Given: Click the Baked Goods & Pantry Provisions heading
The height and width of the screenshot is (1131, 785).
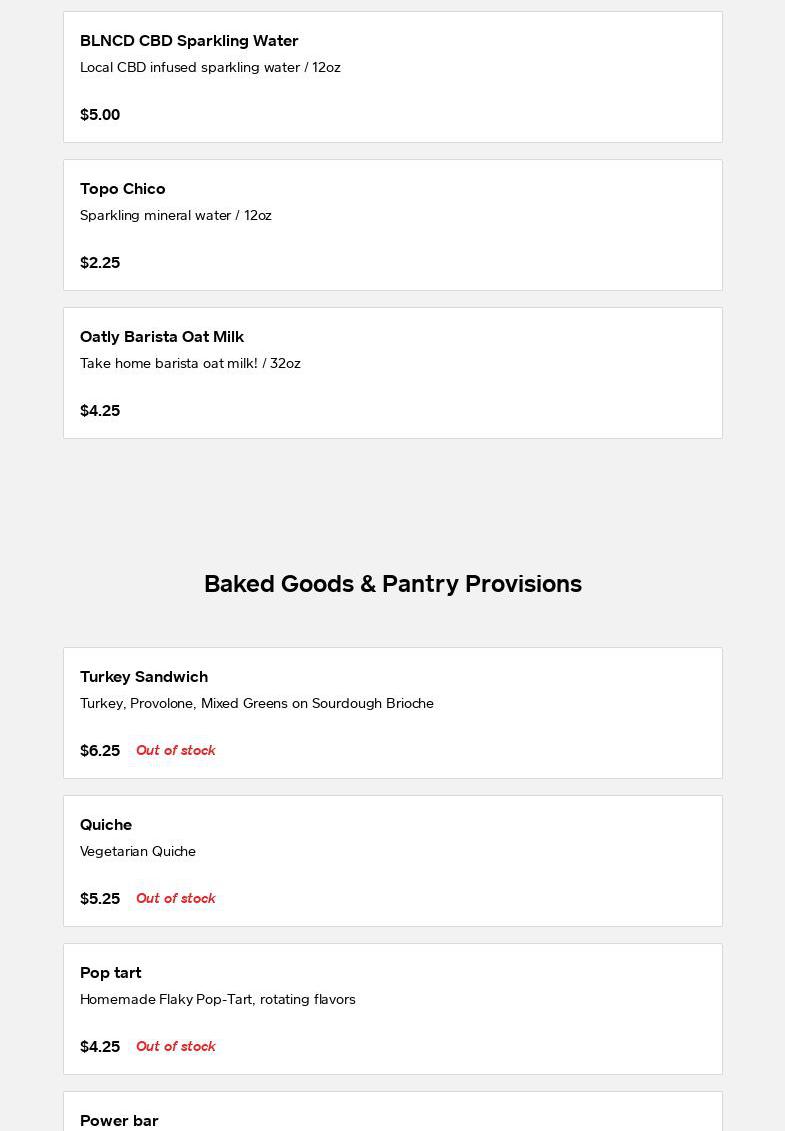Looking at the screenshot, I should [x=392, y=584].
